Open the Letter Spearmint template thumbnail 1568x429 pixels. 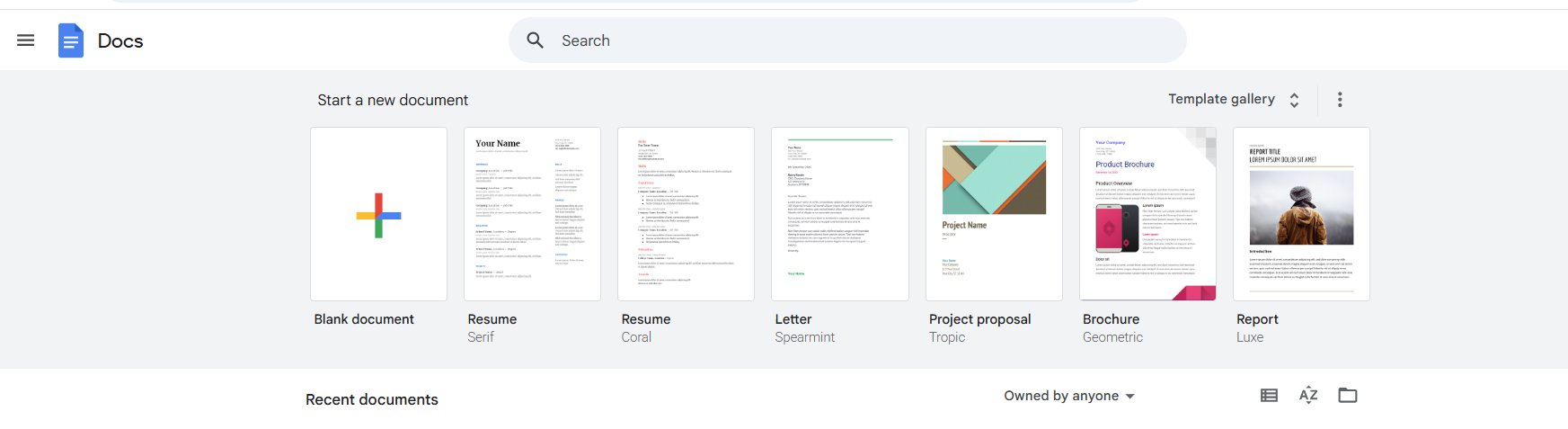[840, 214]
